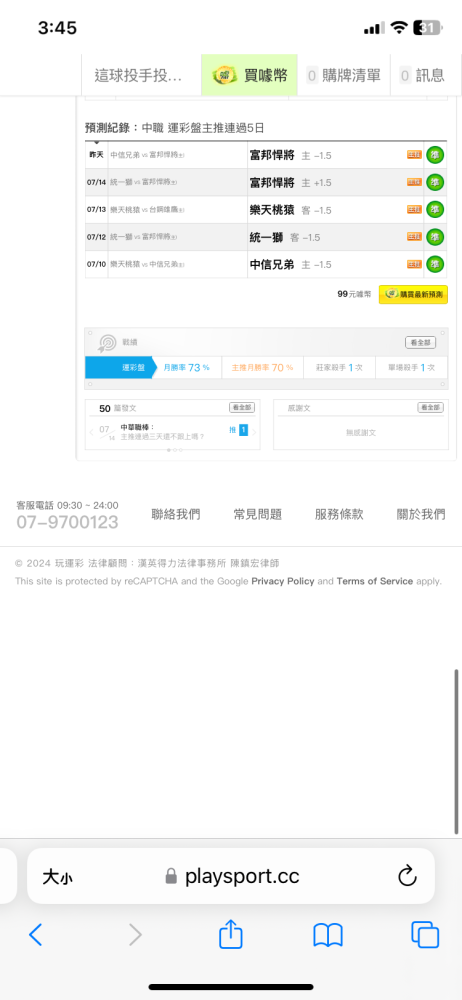Tap pick 富邦悍將 主 +1.5
Screen dimensions: 462x1000
tap(290, 182)
